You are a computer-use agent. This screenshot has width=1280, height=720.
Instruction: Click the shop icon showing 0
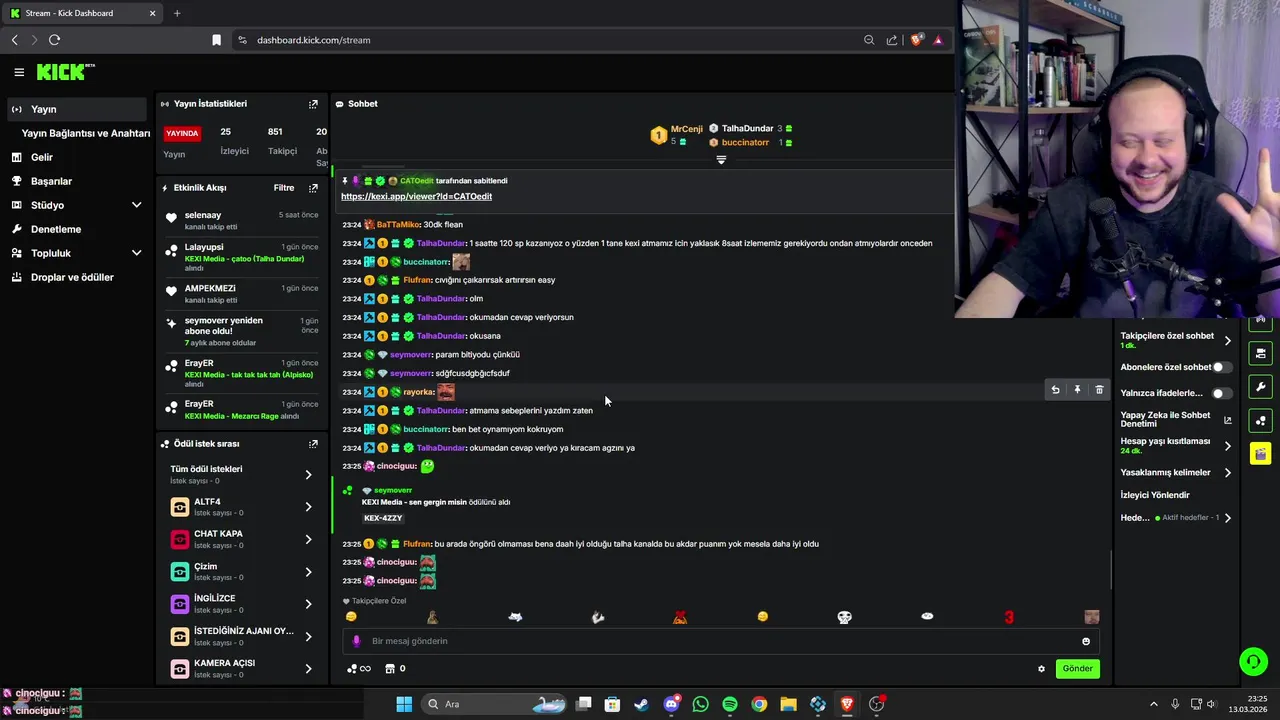pos(396,669)
